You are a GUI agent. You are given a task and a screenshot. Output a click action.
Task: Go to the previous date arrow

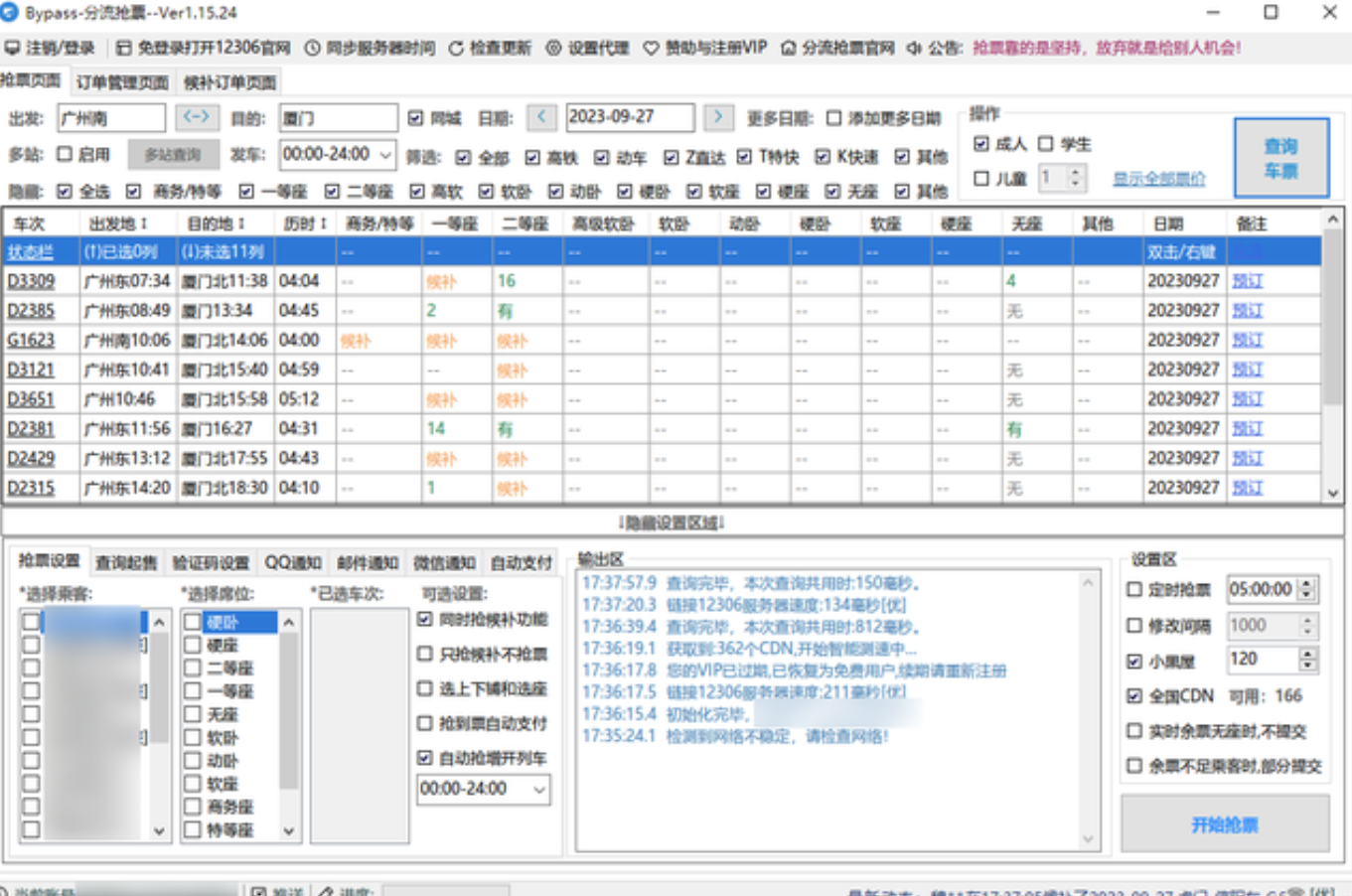tap(541, 117)
